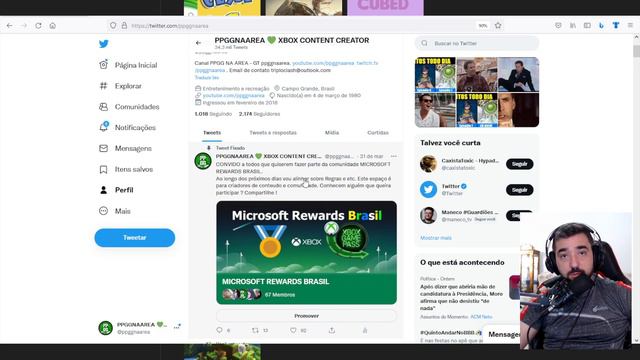Click the 2.174 Seguidores count
The height and width of the screenshot is (360, 640).
pyautogui.click(x=260, y=114)
